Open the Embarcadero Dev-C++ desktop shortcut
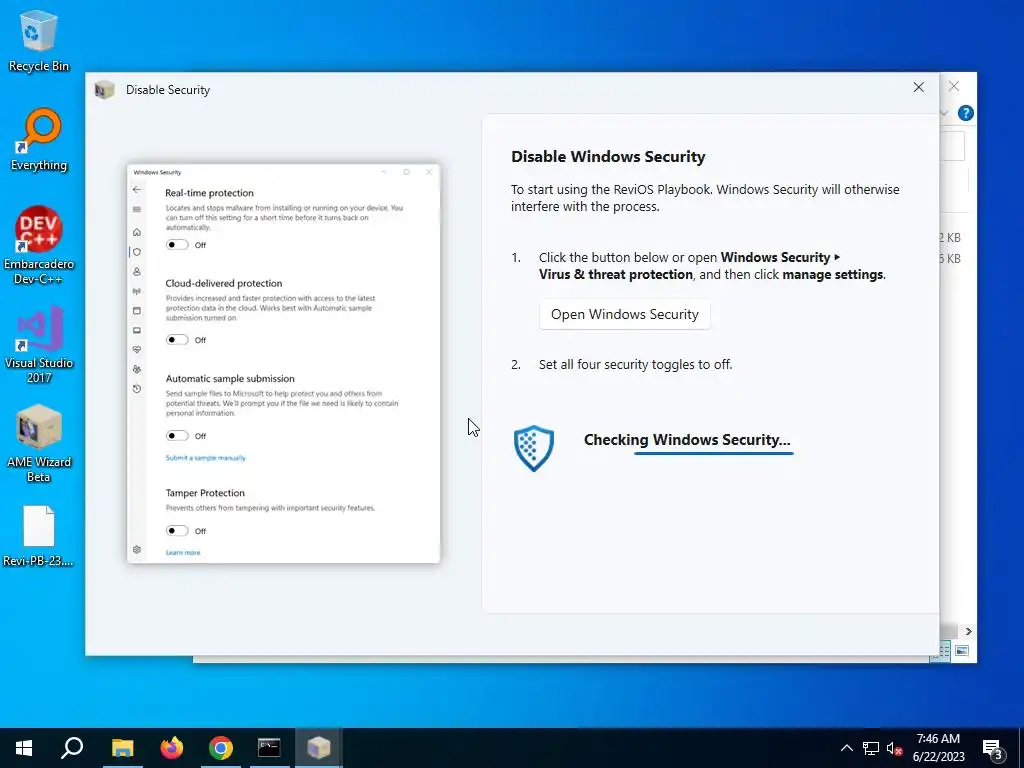This screenshot has height=768, width=1024. pos(39,246)
